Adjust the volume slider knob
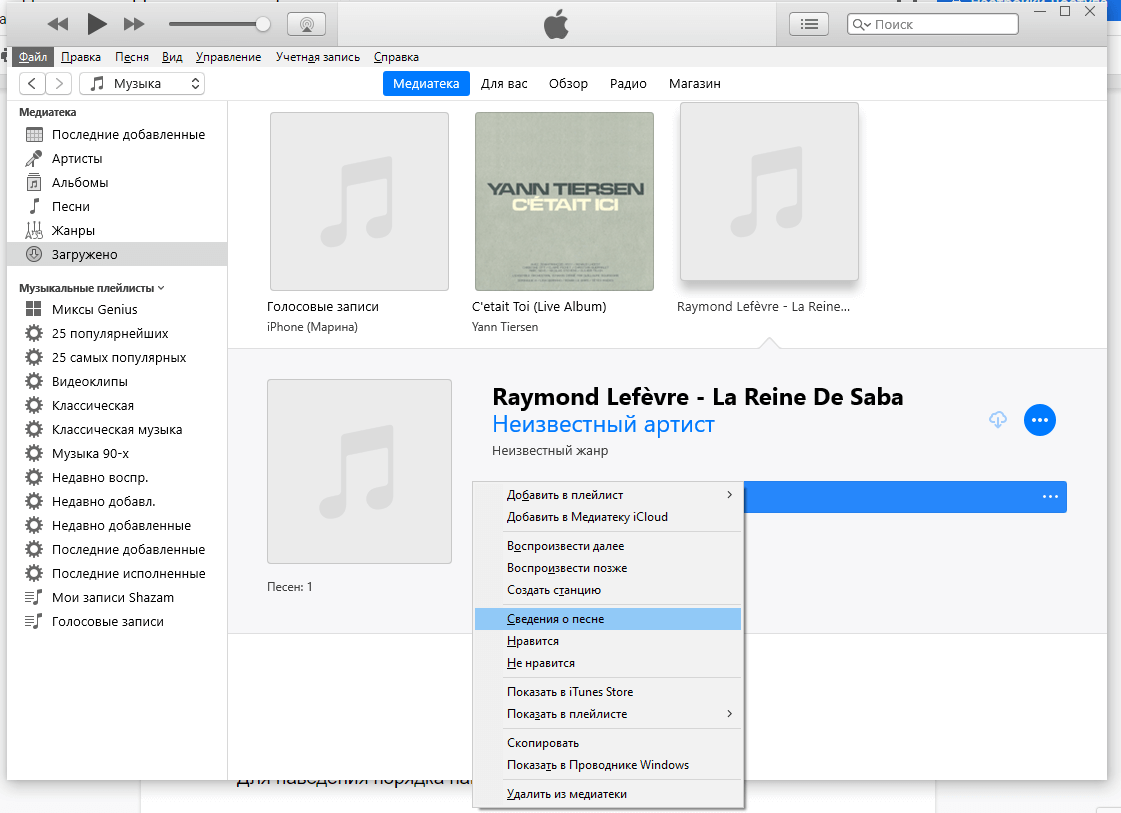This screenshot has height=813, width=1121. (x=262, y=24)
